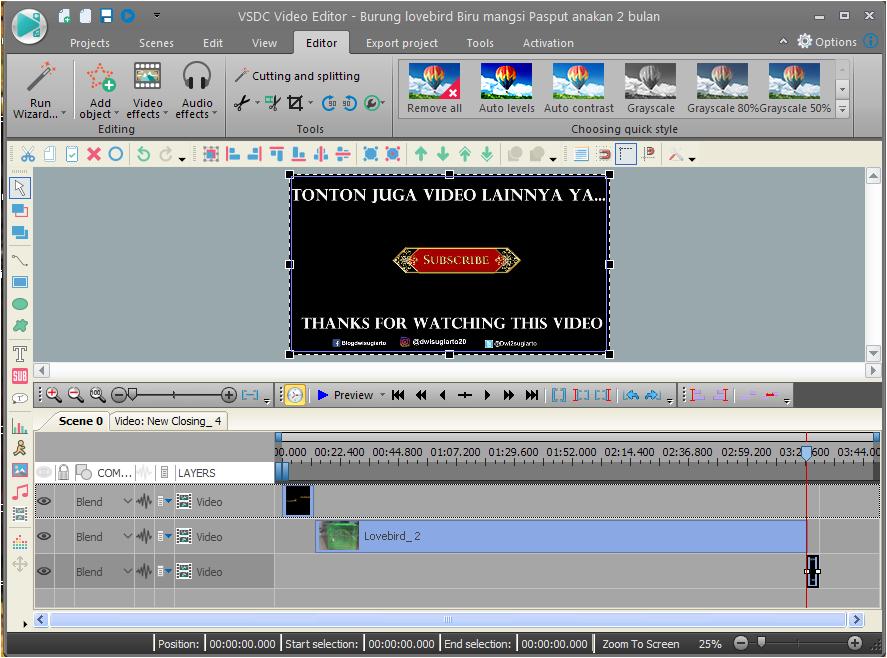
Task: Open the Export project tab
Action: 402,43
